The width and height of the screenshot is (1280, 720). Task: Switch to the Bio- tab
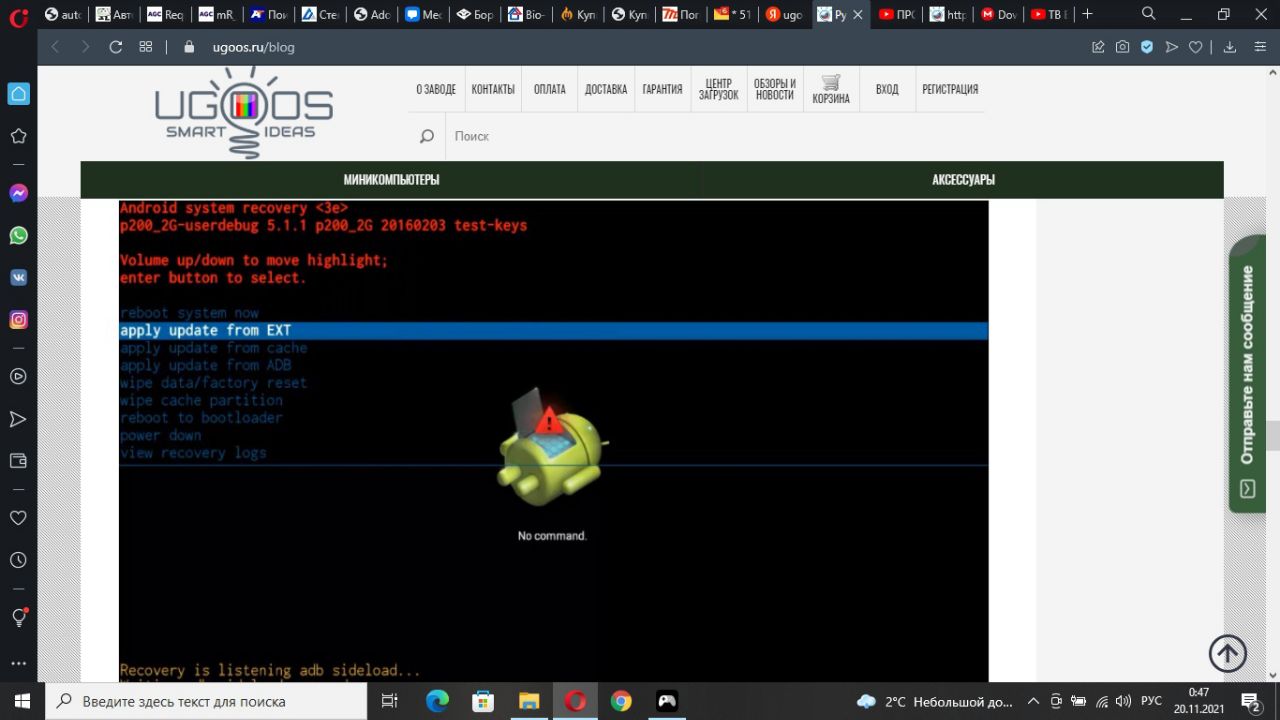pos(528,14)
